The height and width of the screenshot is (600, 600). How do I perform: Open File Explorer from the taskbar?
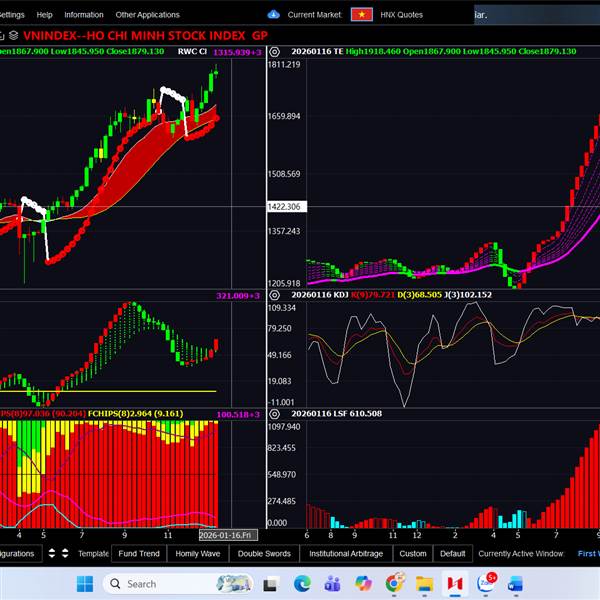[425, 583]
